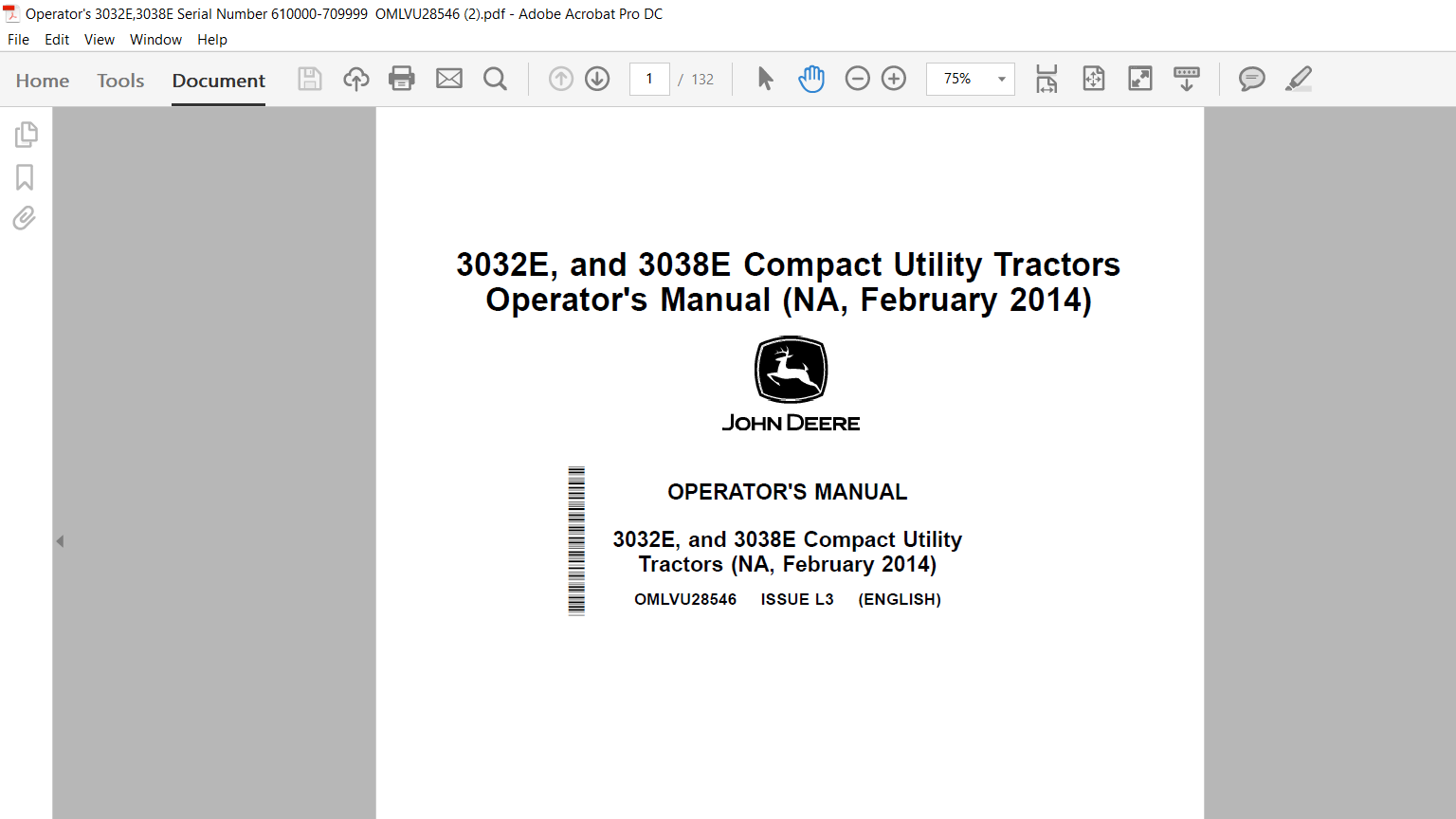Select the highlight pen tool
The width and height of the screenshot is (1456, 819).
pos(1299,79)
